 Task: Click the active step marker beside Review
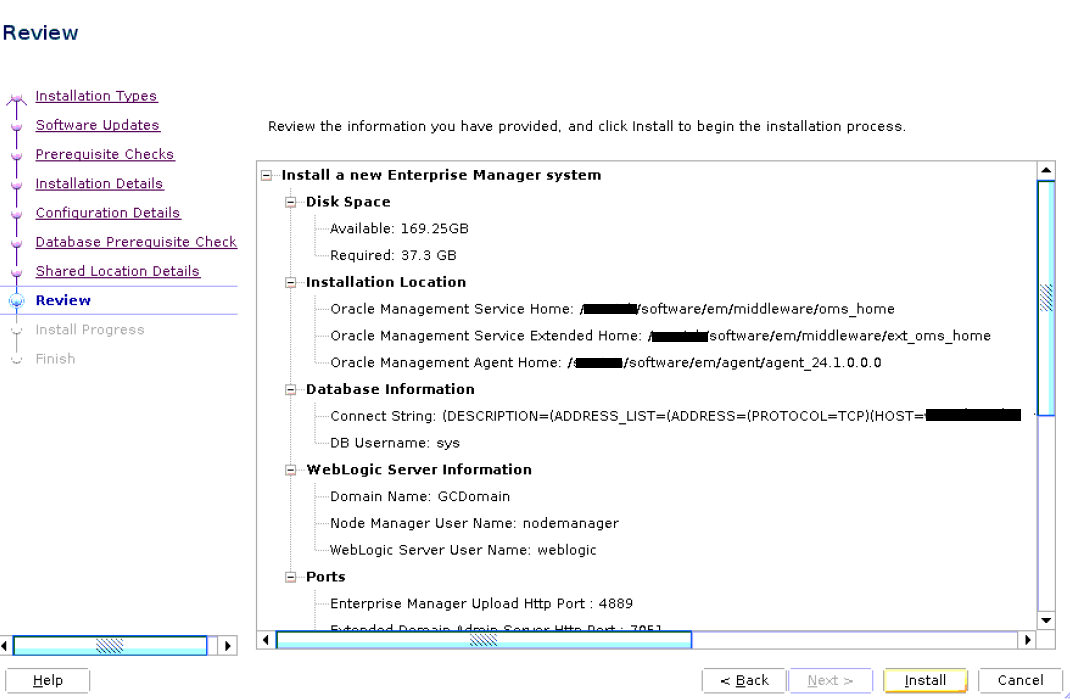(17, 301)
